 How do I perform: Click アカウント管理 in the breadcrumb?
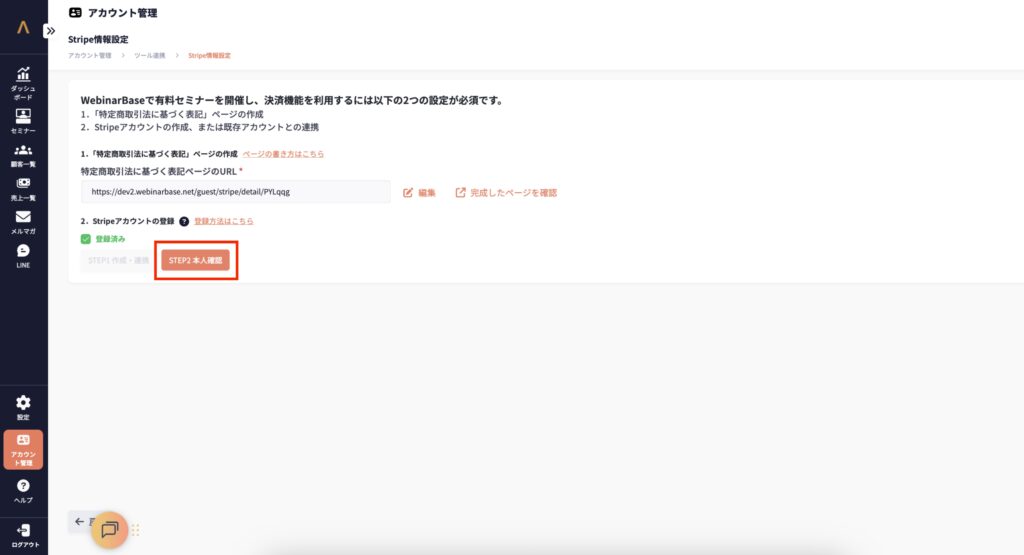click(x=90, y=56)
